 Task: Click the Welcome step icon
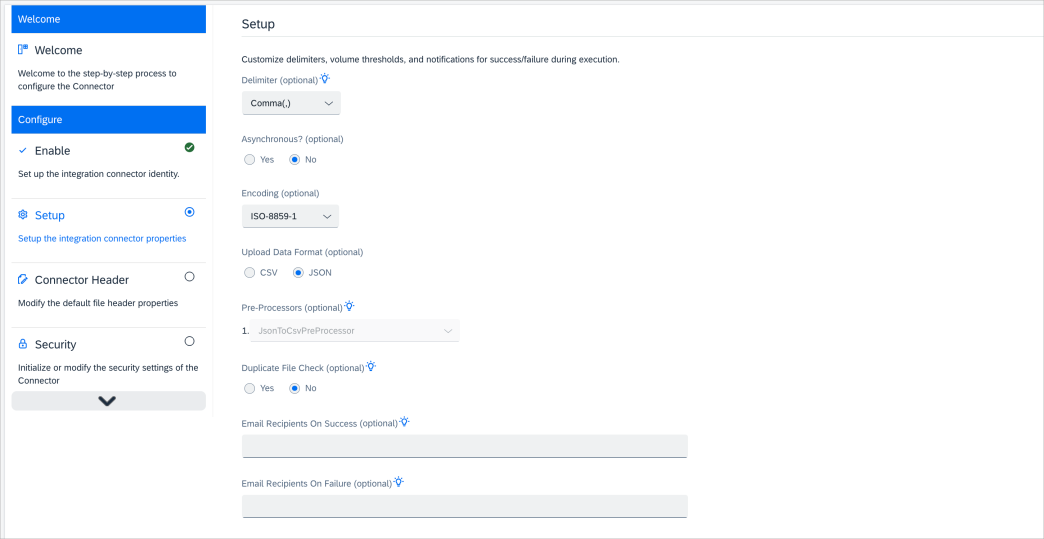(x=23, y=49)
